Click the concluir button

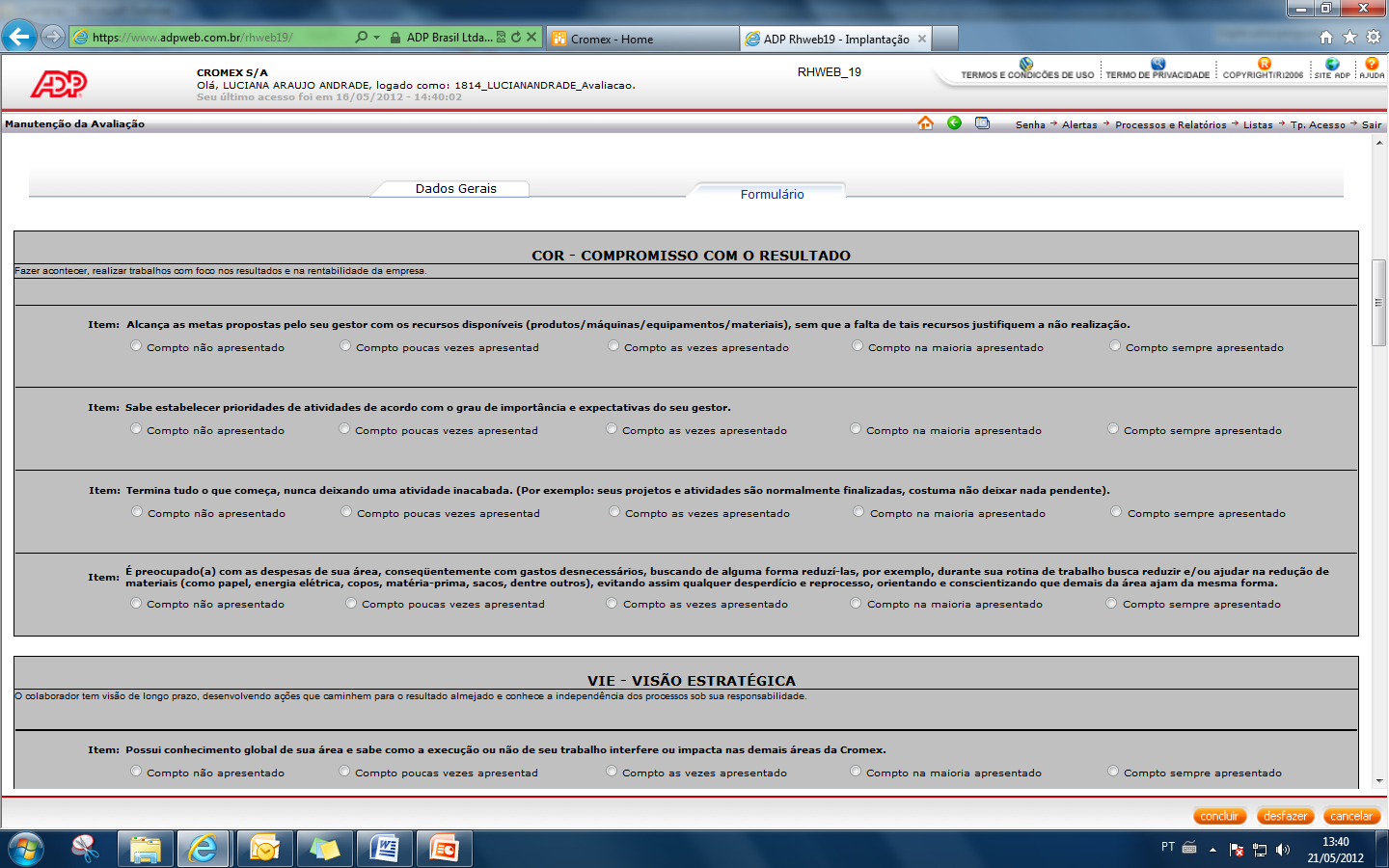tap(1219, 816)
